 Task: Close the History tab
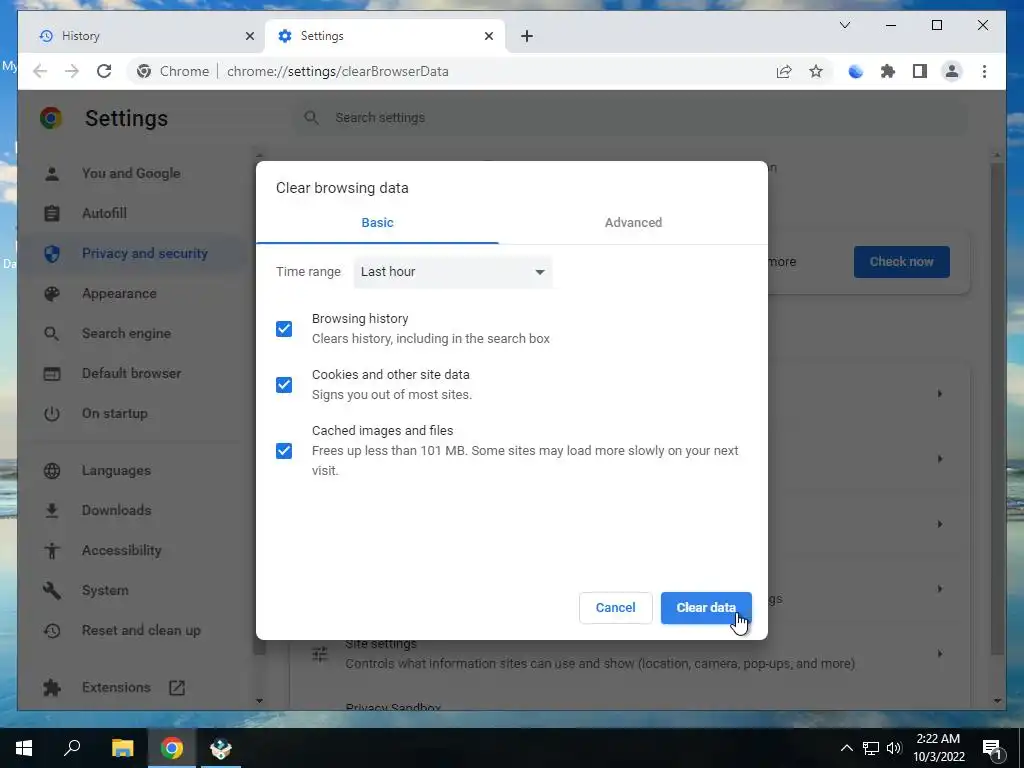pyautogui.click(x=249, y=36)
